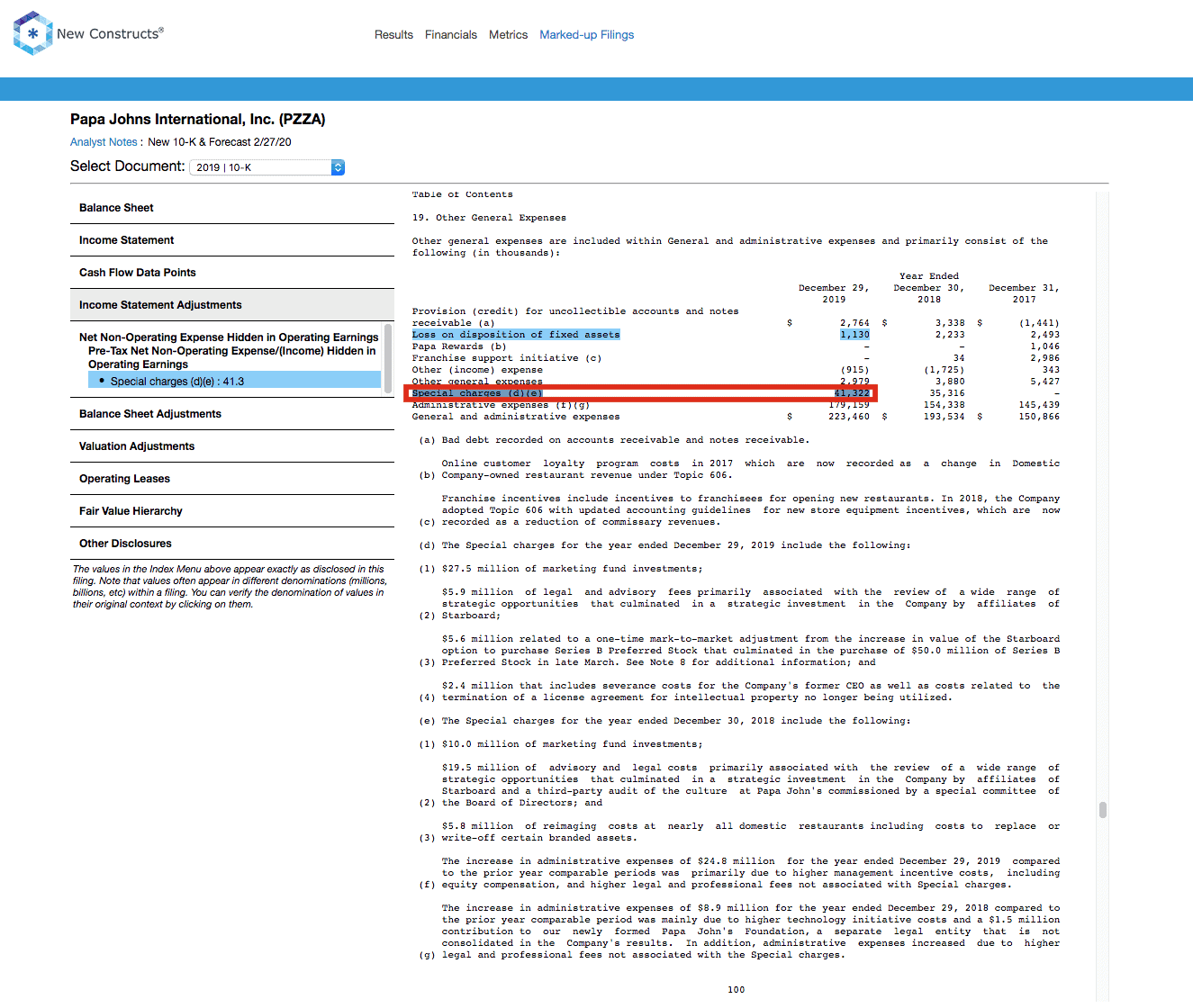Click the New Constructs snowflake logo
Viewport: 1193px width, 1008px height.
33,33
